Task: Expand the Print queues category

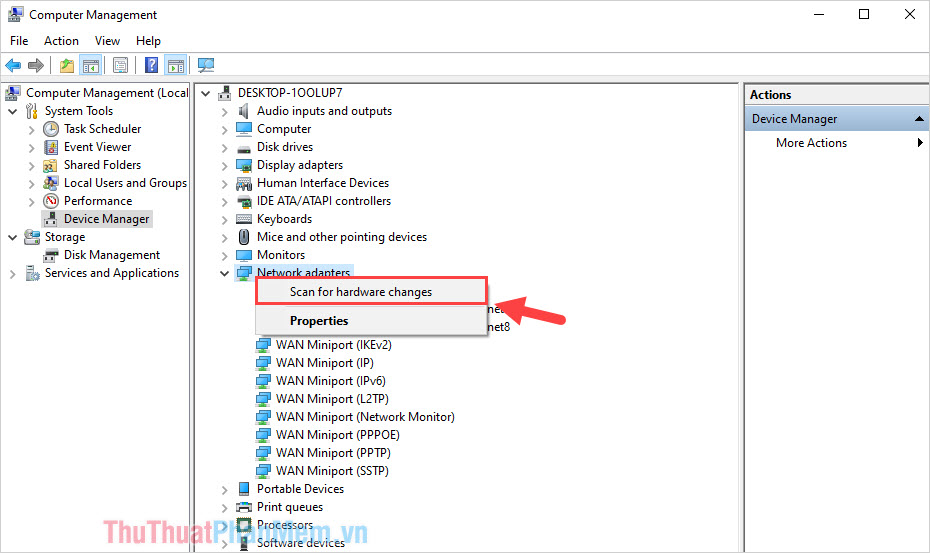Action: click(224, 508)
